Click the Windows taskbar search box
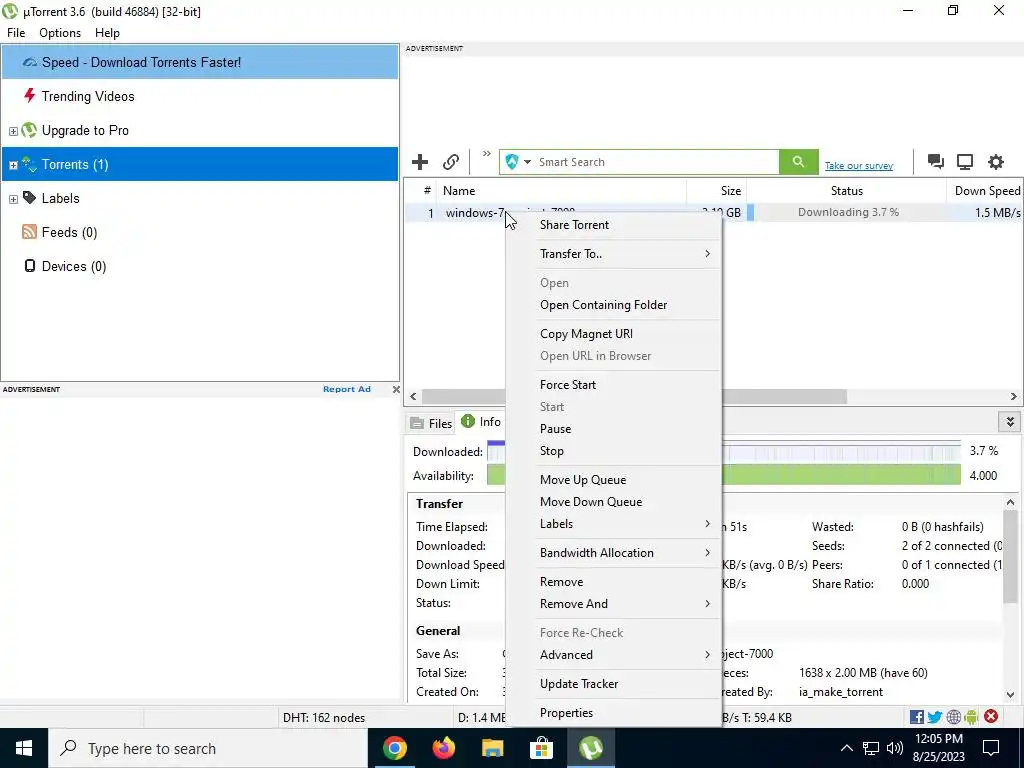 [208, 748]
